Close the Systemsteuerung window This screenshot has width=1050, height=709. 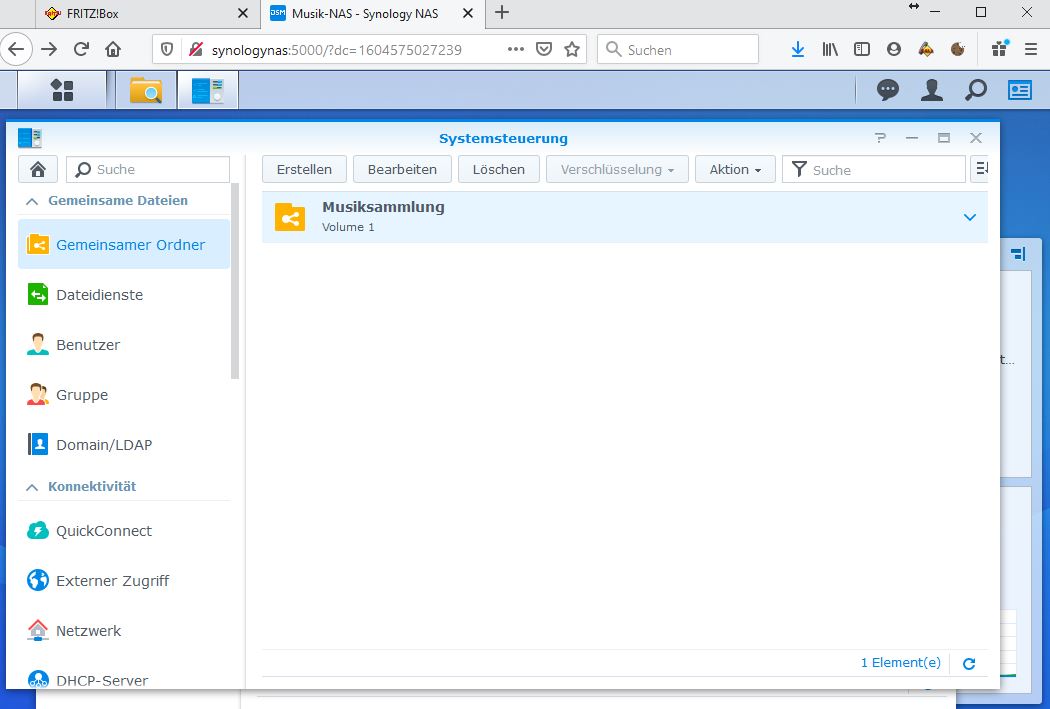point(976,138)
